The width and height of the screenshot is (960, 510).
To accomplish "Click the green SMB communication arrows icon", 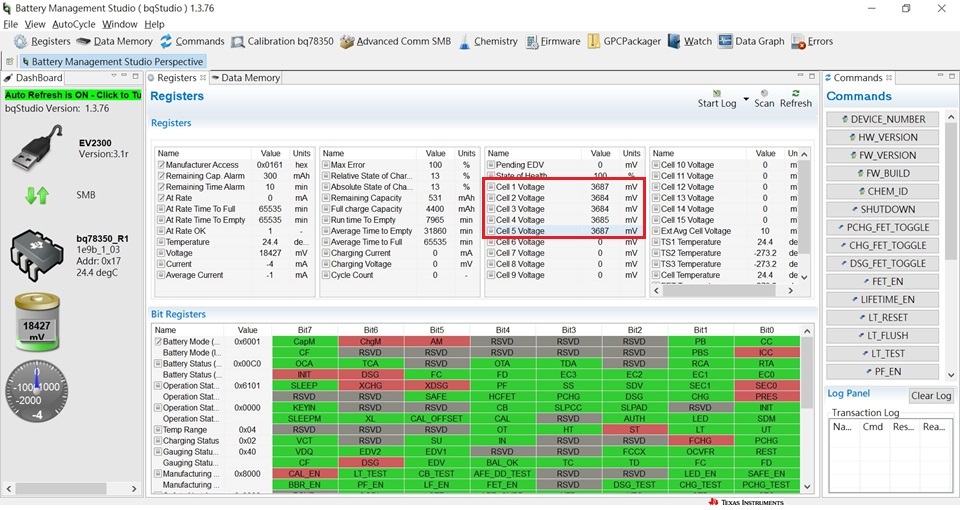I will 37,195.
